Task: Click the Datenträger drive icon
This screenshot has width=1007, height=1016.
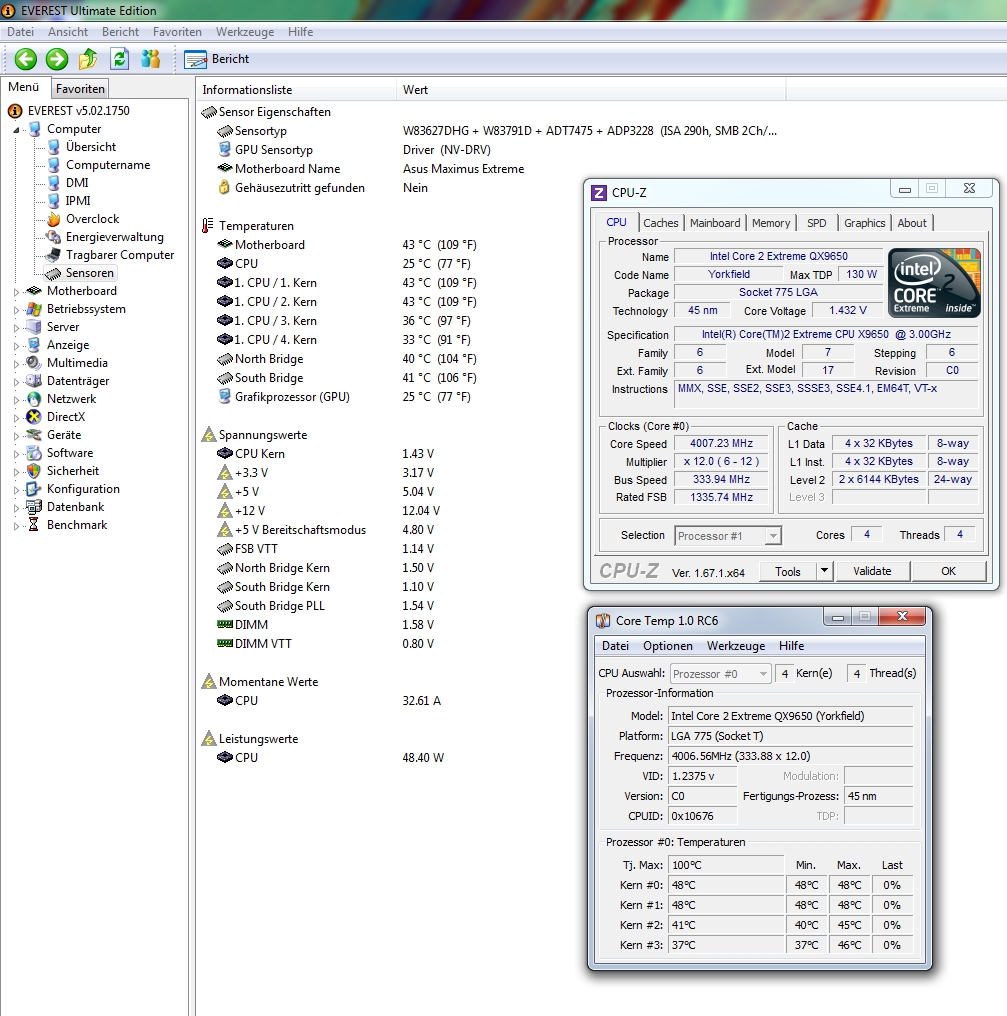Action: click(34, 381)
